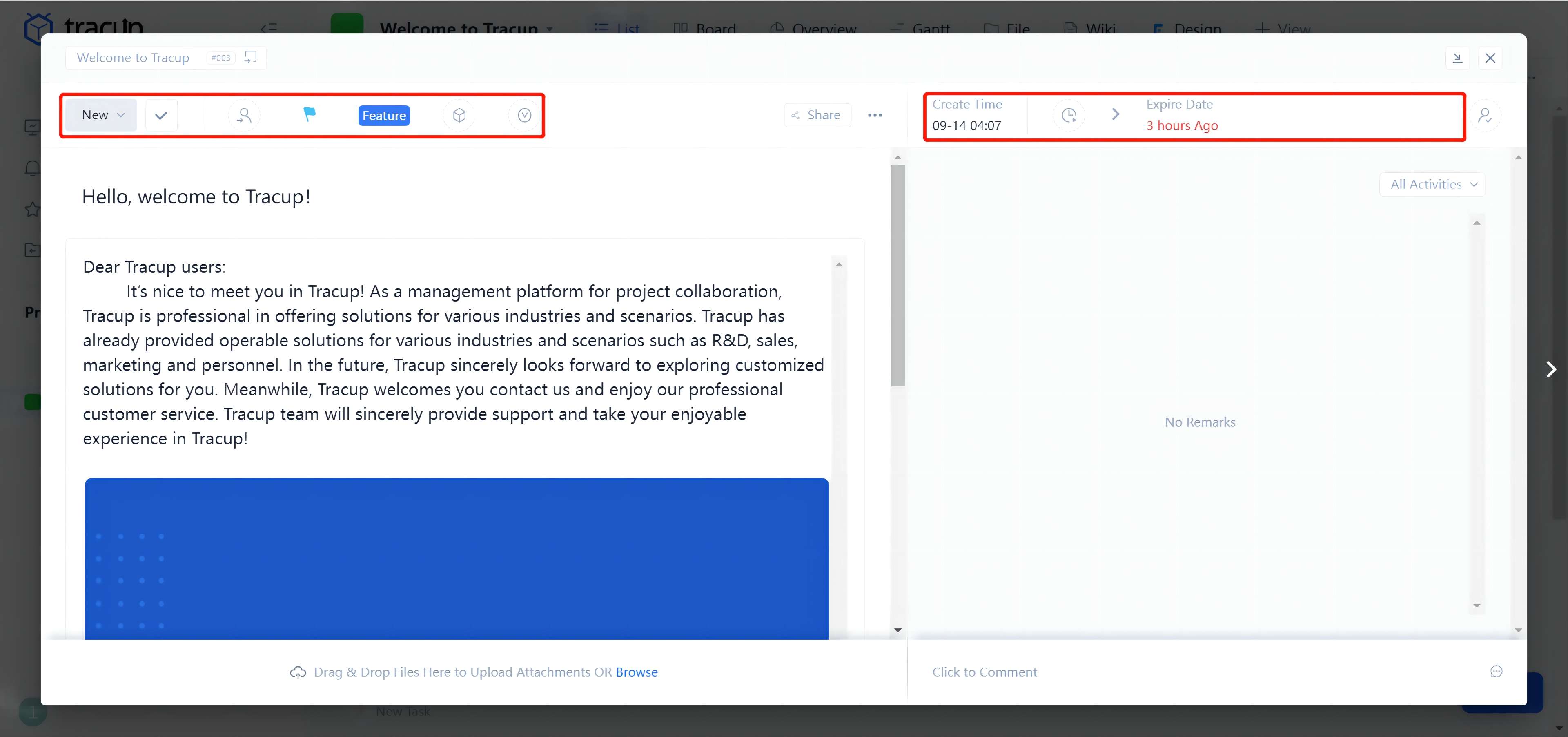Expand the right side panel chevron
Viewport: 1568px width, 737px height.
click(1551, 369)
